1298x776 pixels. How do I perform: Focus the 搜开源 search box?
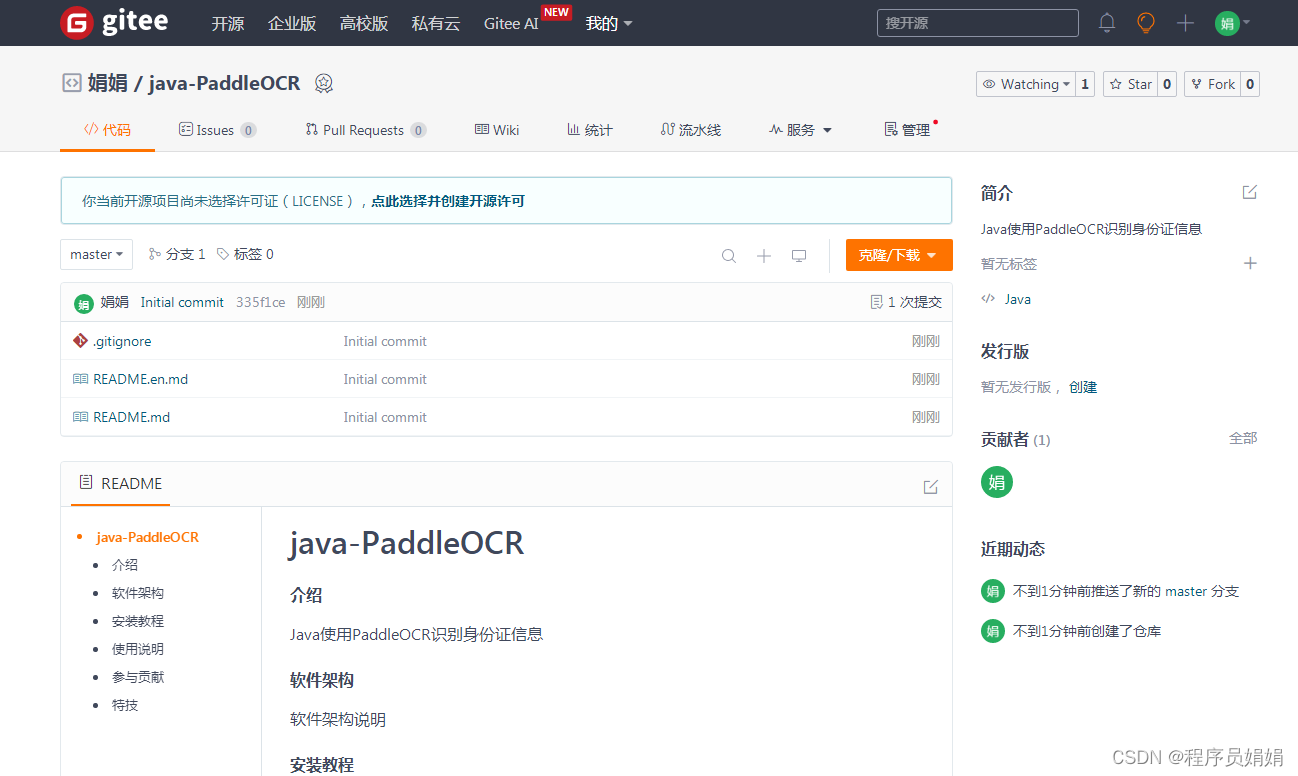978,23
